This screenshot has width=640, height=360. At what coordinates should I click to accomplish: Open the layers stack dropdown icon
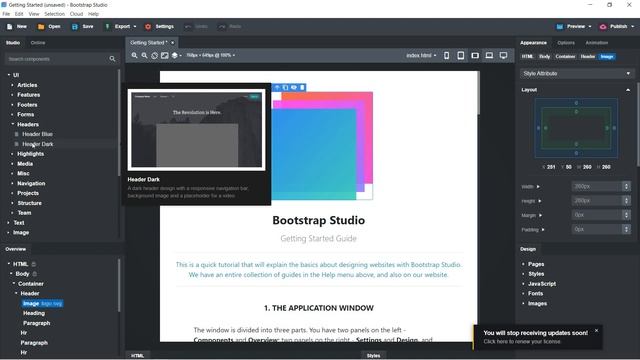tap(176, 55)
